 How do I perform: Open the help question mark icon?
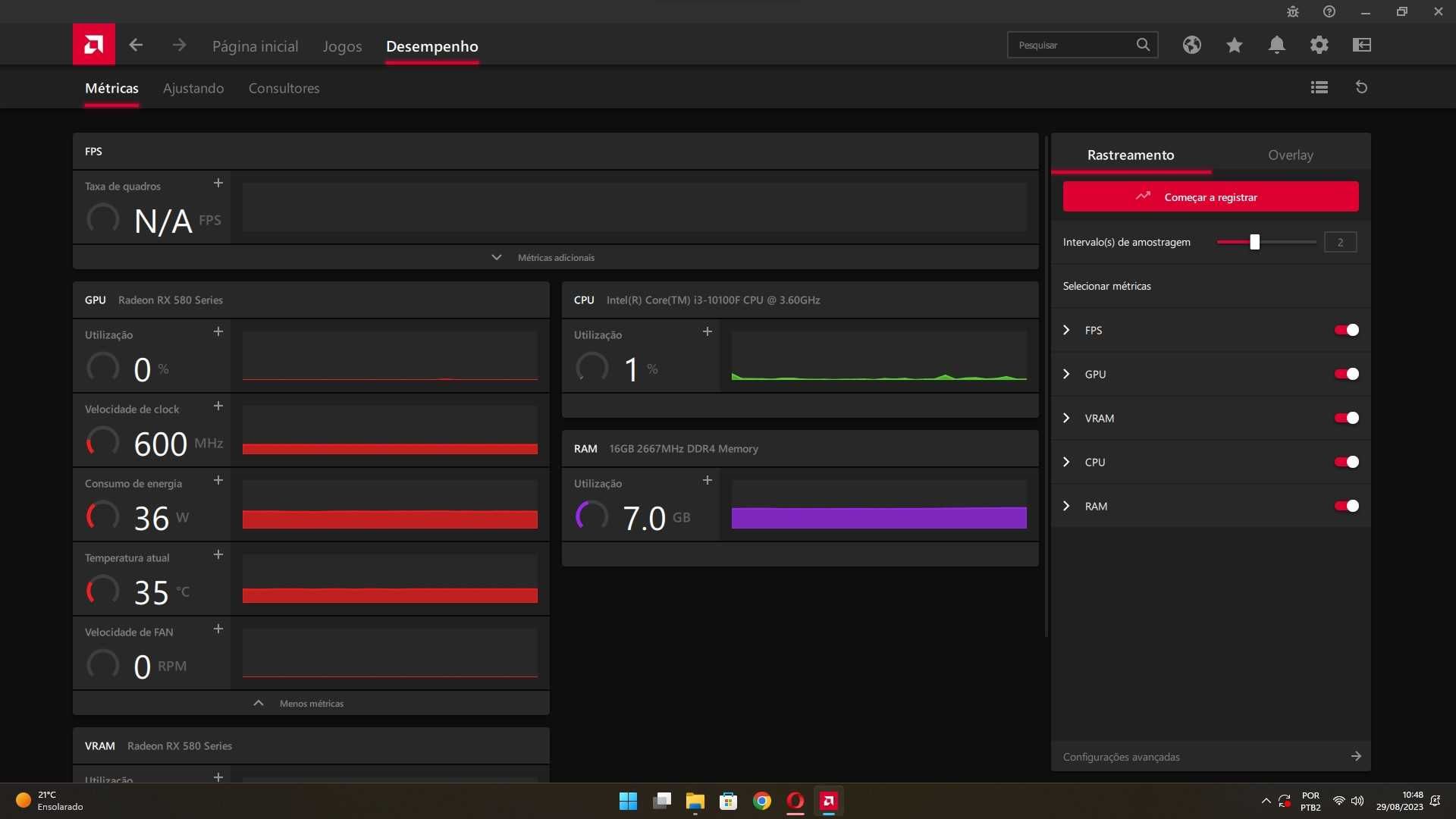(1329, 11)
